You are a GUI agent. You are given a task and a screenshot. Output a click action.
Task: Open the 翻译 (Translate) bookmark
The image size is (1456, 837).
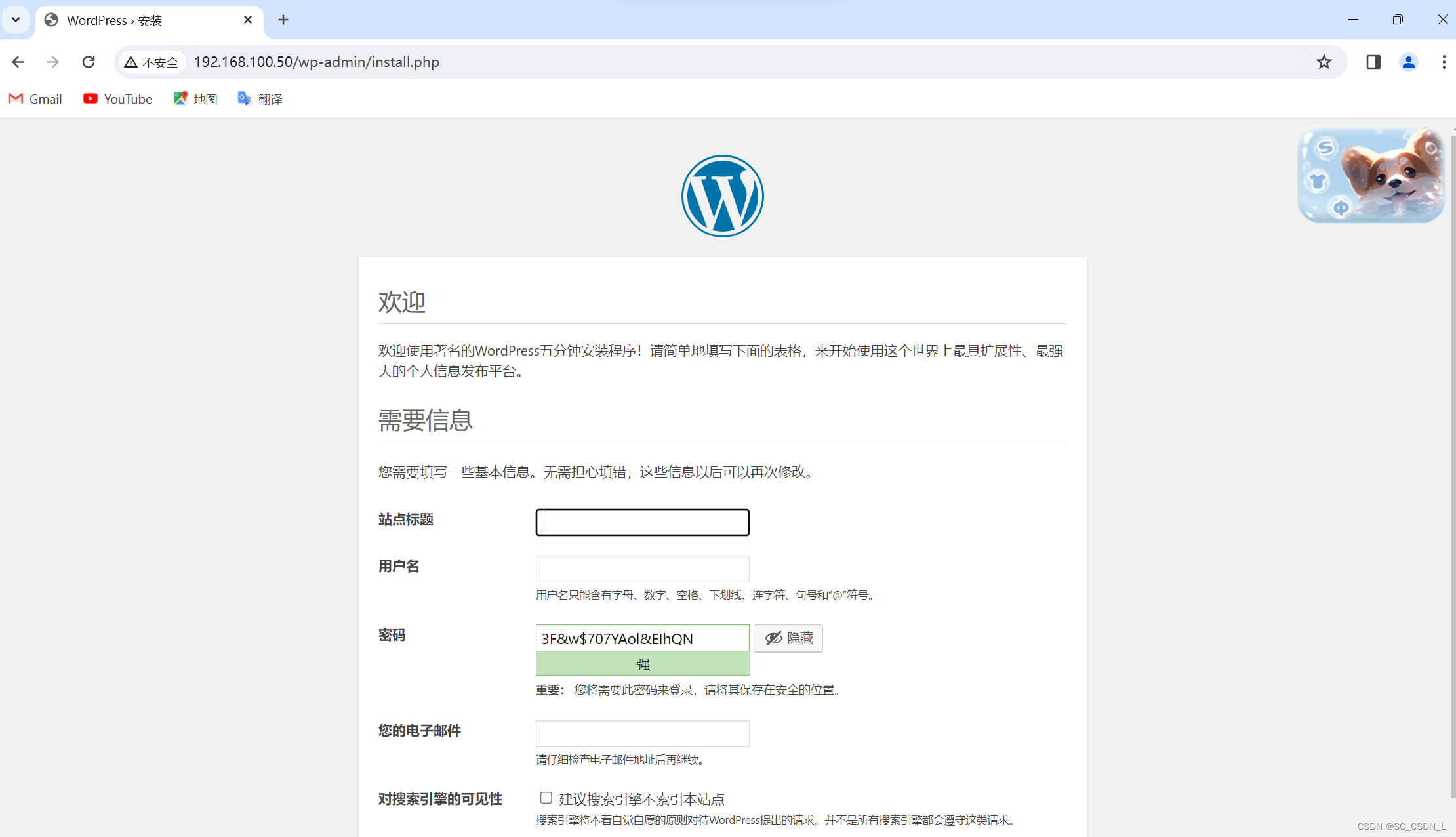click(x=259, y=98)
